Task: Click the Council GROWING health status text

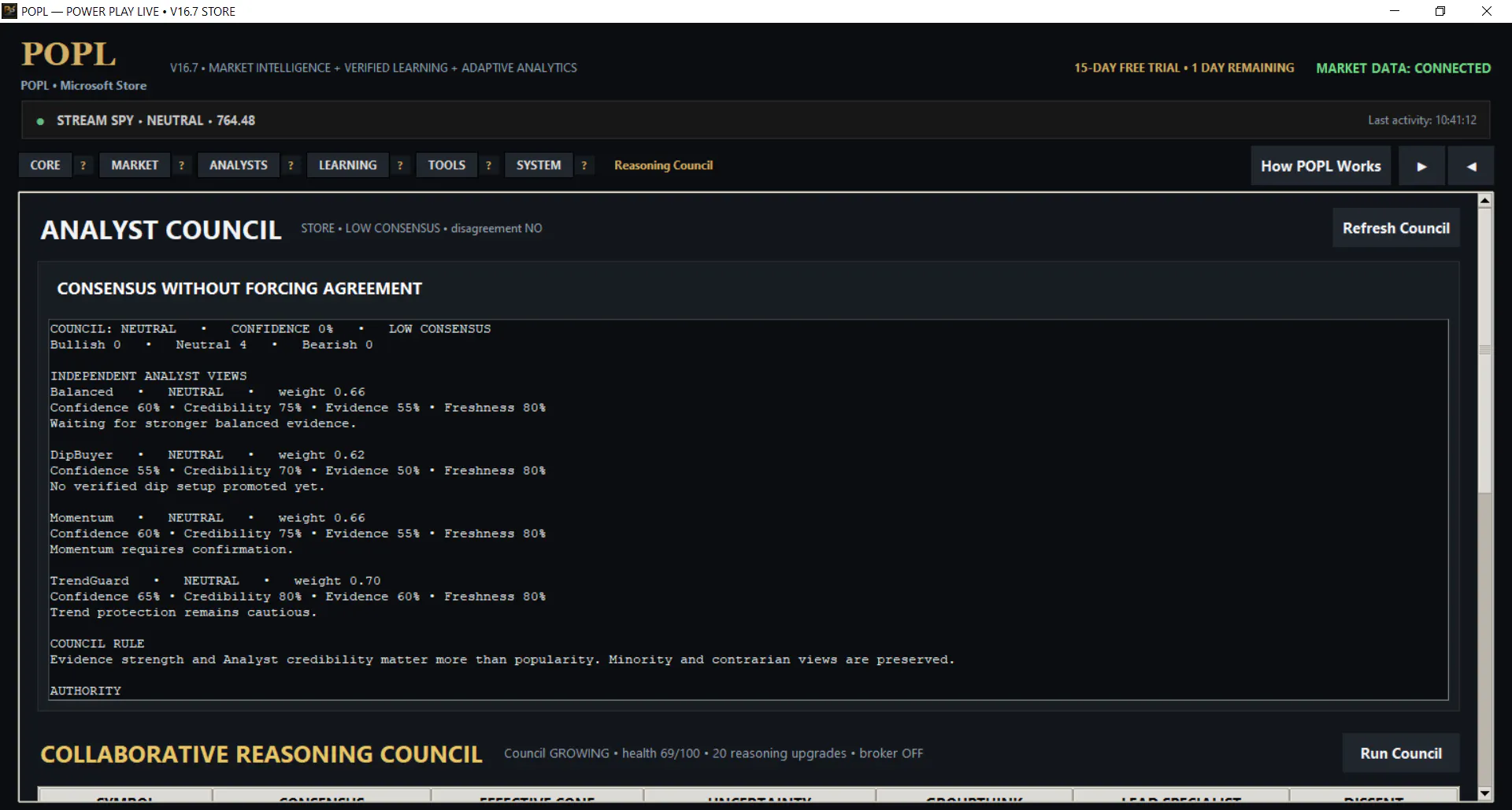Action: click(713, 753)
